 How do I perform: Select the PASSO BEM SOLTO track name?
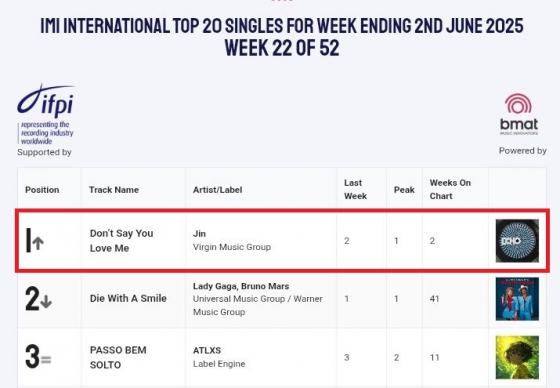(118, 357)
